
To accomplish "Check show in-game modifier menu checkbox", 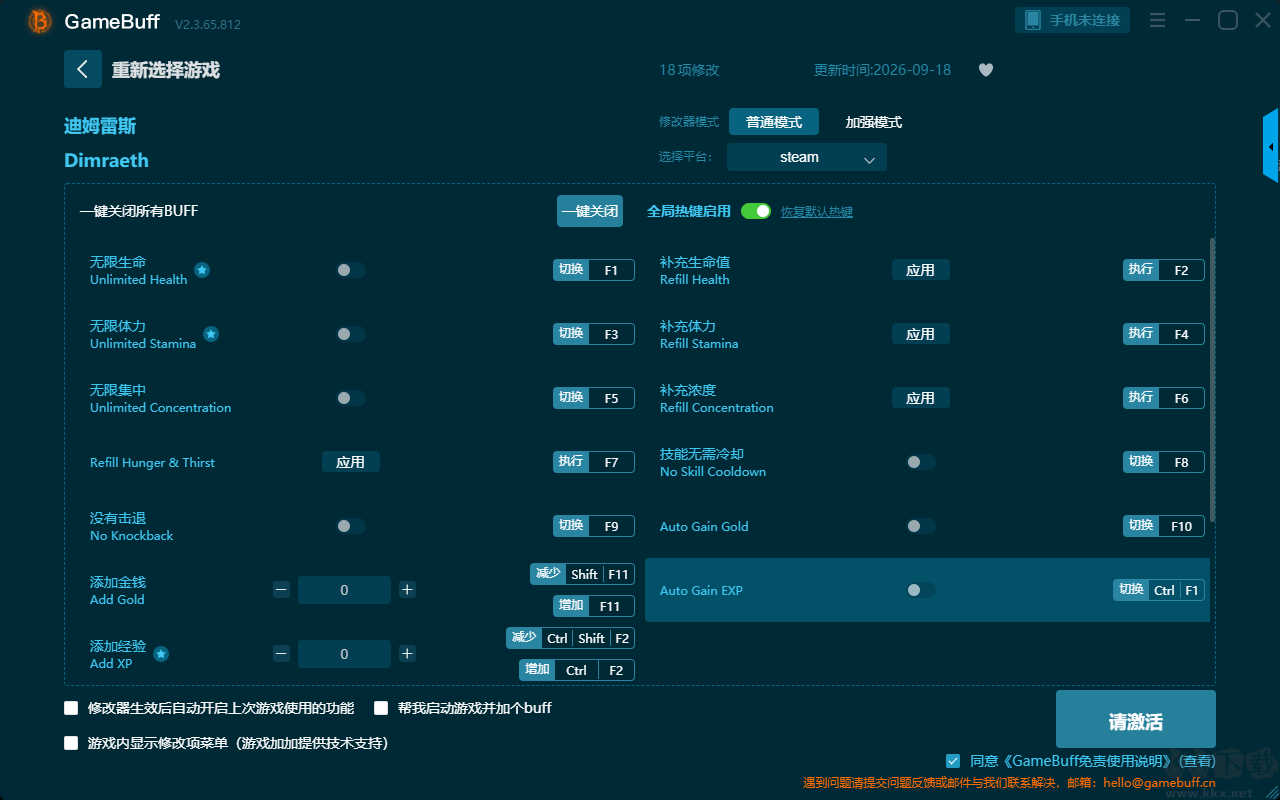I will pyautogui.click(x=71, y=743).
